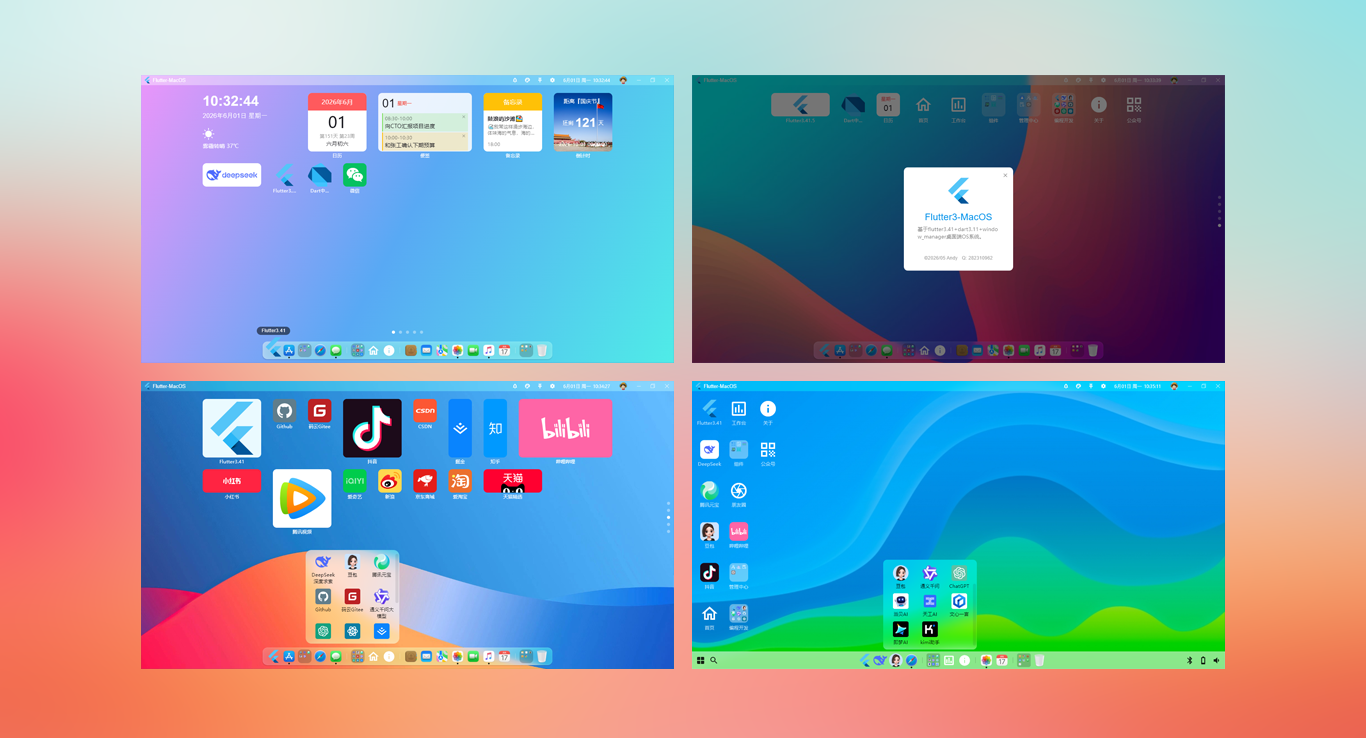Image resolution: width=1366 pixels, height=738 pixels.
Task: Open the 新浪 Weibo tile
Action: [390, 481]
